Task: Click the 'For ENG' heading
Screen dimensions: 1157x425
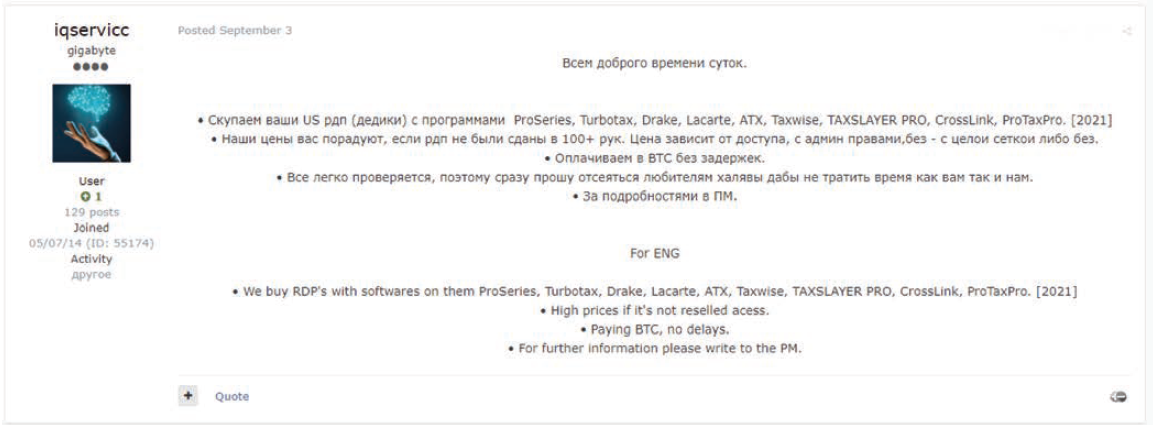Action: pyautogui.click(x=655, y=253)
